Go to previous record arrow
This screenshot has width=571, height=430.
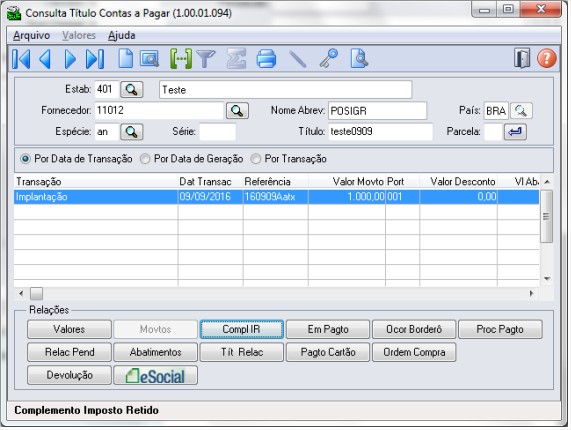(x=45, y=59)
